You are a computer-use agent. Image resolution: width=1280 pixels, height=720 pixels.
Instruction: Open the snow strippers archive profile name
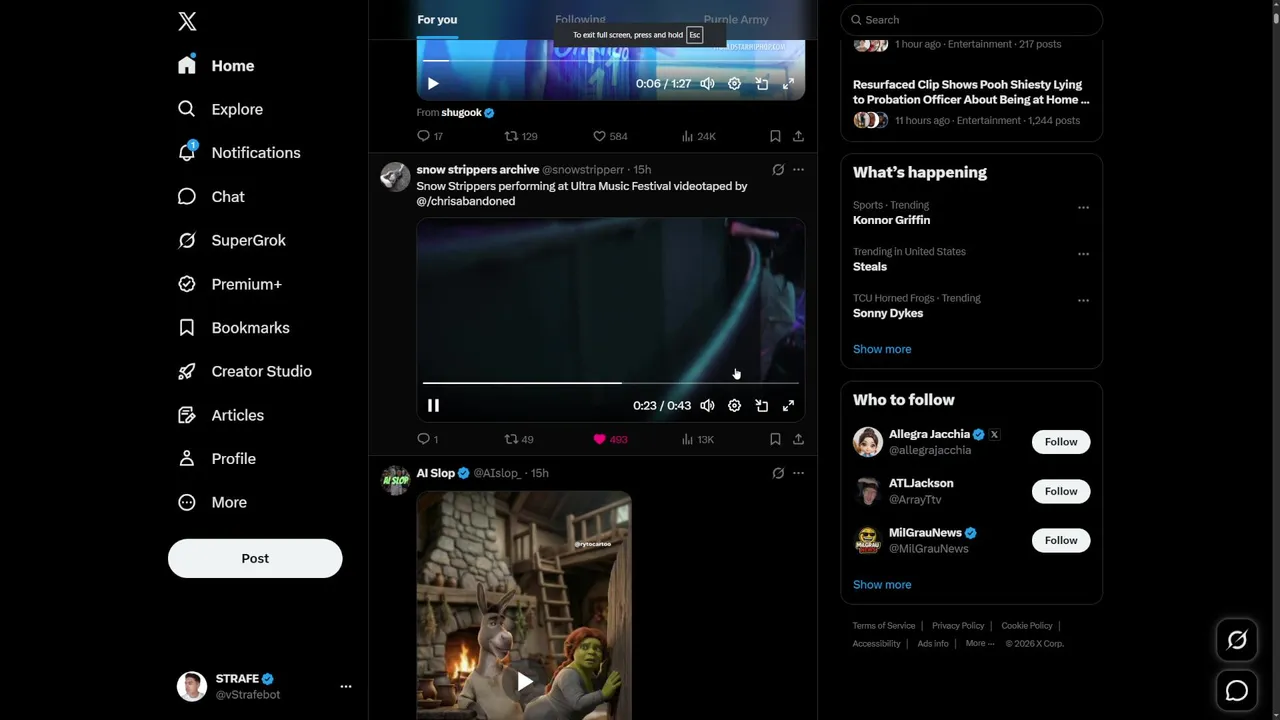click(478, 170)
